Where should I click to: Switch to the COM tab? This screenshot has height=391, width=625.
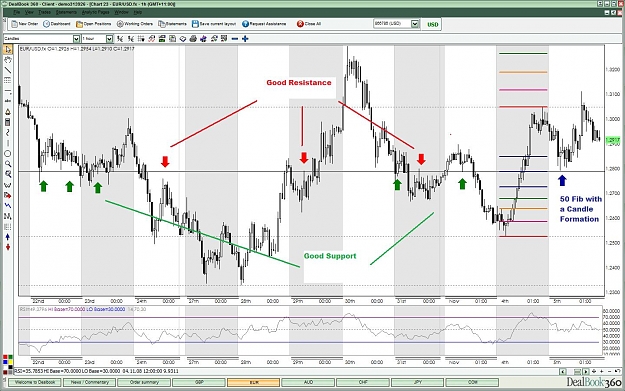[x=472, y=382]
